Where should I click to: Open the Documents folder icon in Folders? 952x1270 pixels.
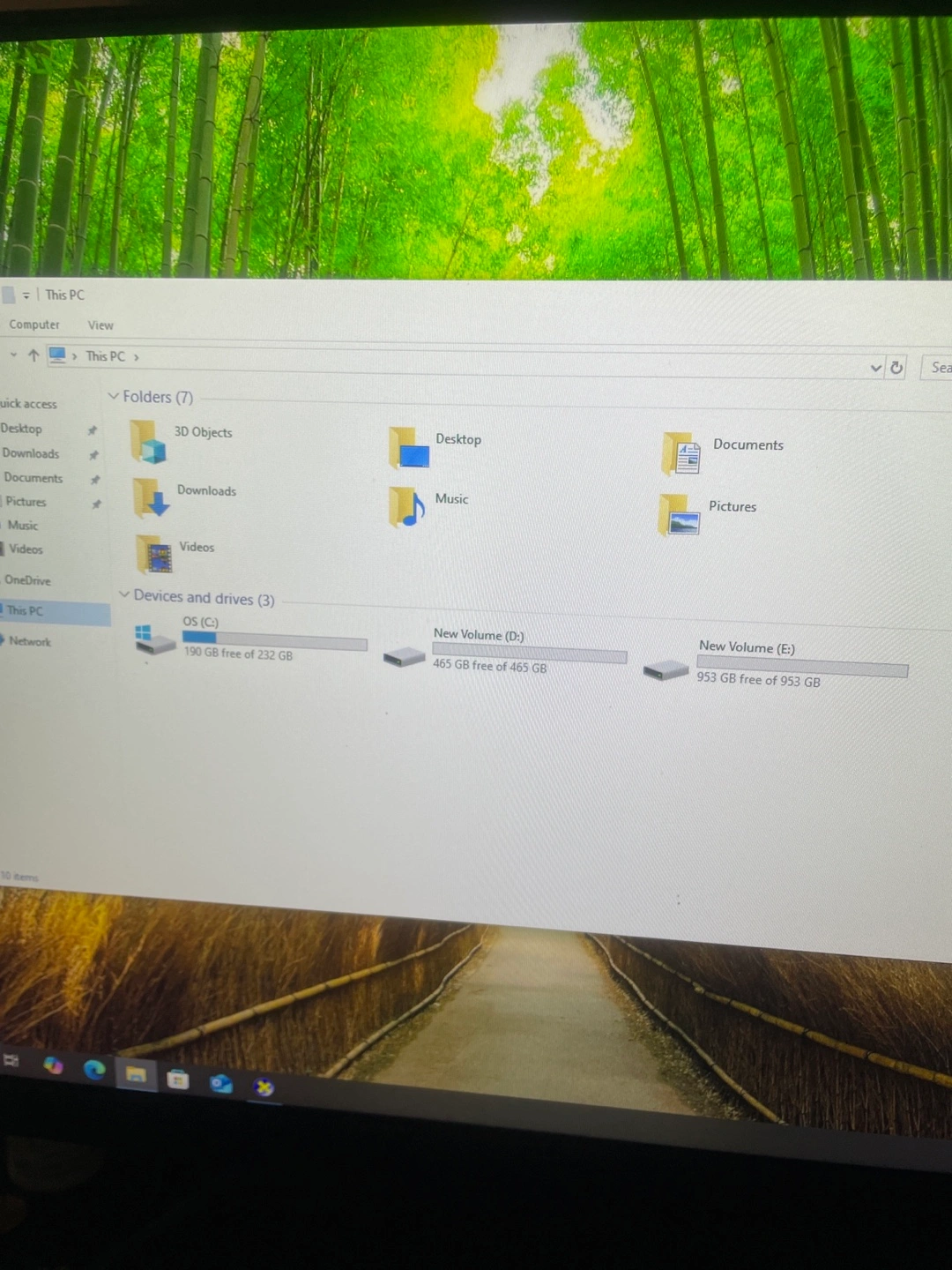681,453
